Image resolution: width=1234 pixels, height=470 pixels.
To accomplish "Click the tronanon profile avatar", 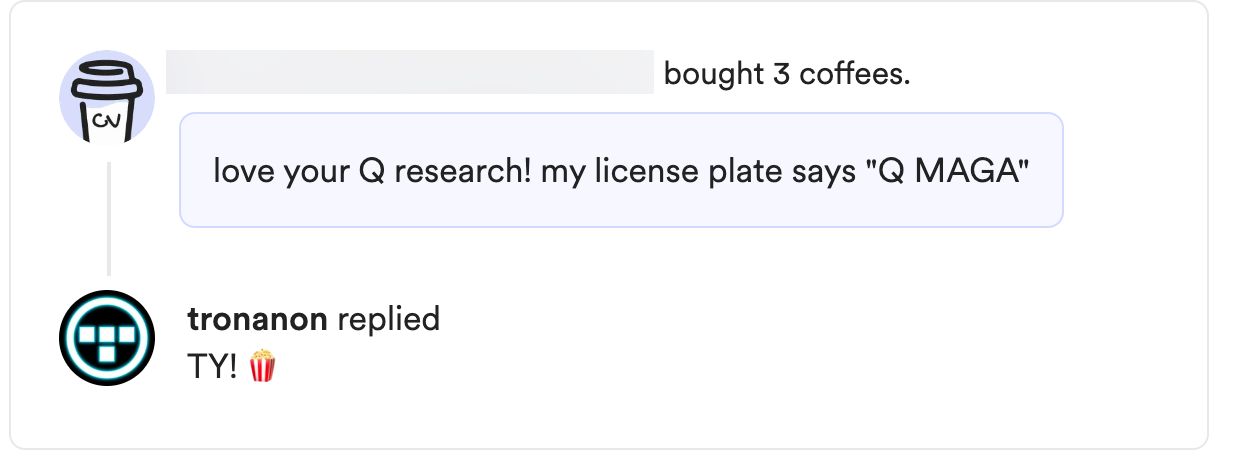I will point(107,339).
